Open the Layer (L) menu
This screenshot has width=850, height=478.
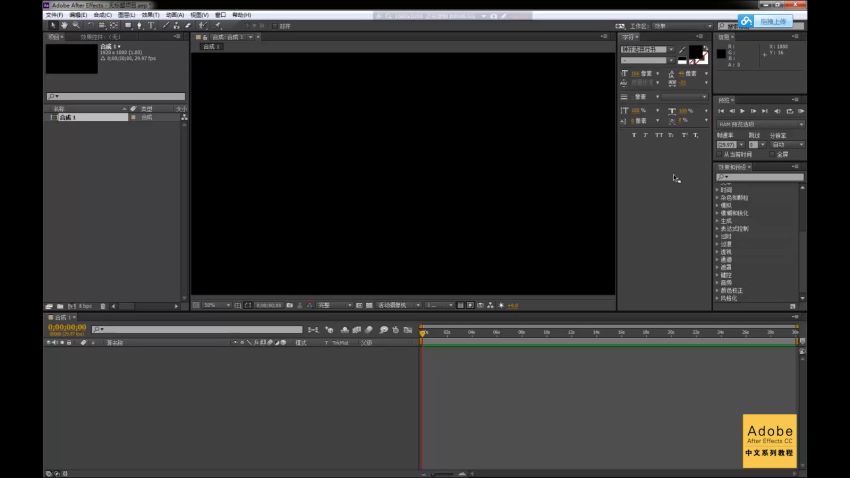coord(126,15)
